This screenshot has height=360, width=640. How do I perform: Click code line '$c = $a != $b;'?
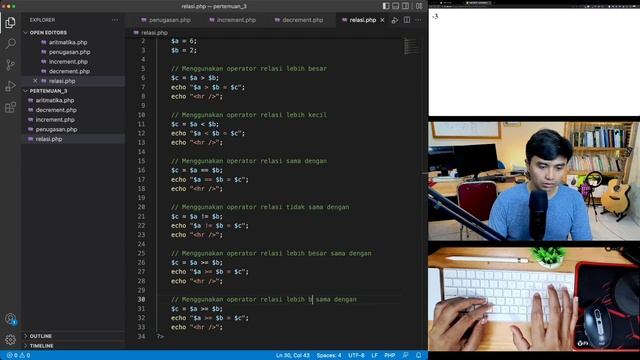pyautogui.click(x=197, y=216)
